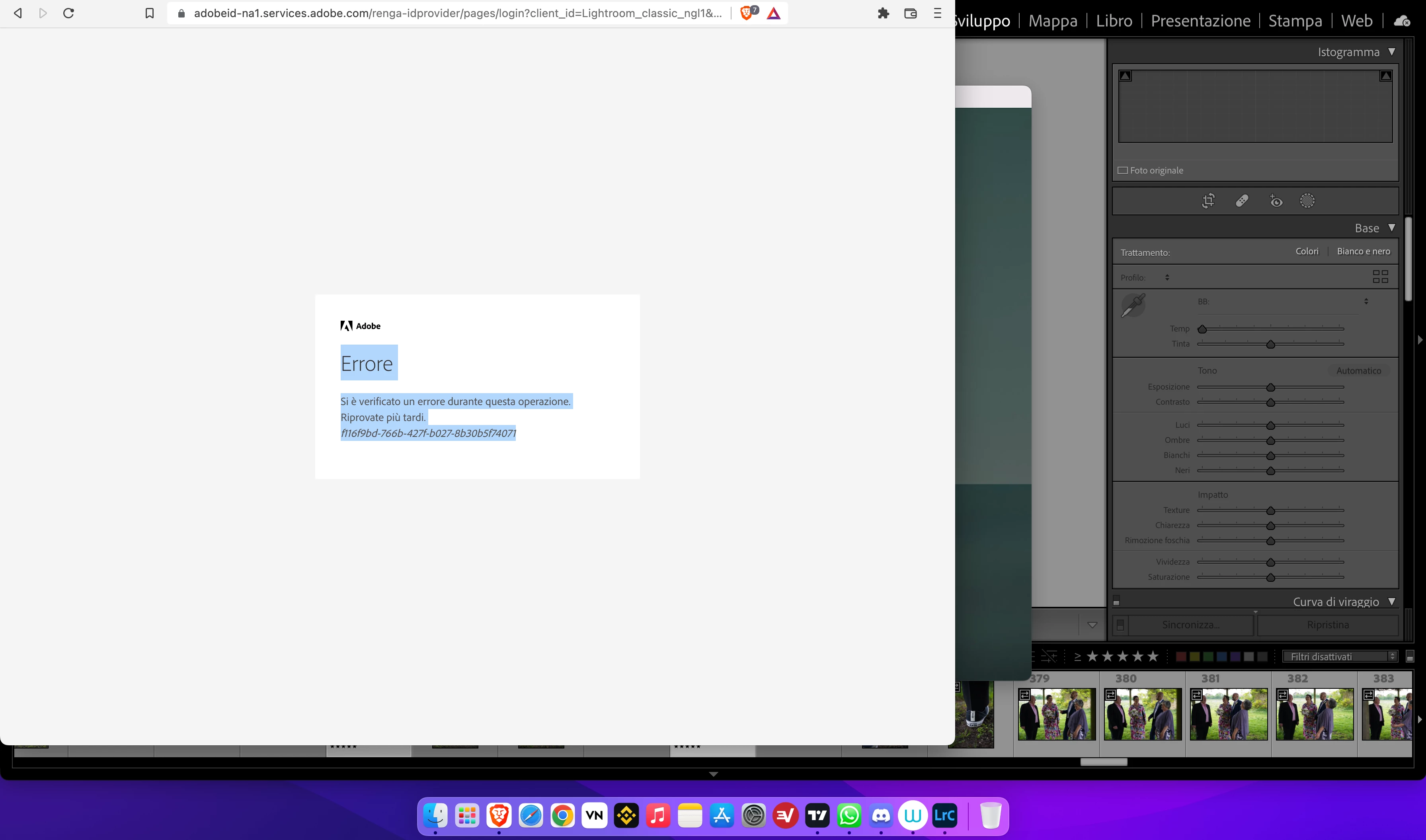This screenshot has height=840, width=1426.
Task: Switch to the Stampa module
Action: 1295,21
